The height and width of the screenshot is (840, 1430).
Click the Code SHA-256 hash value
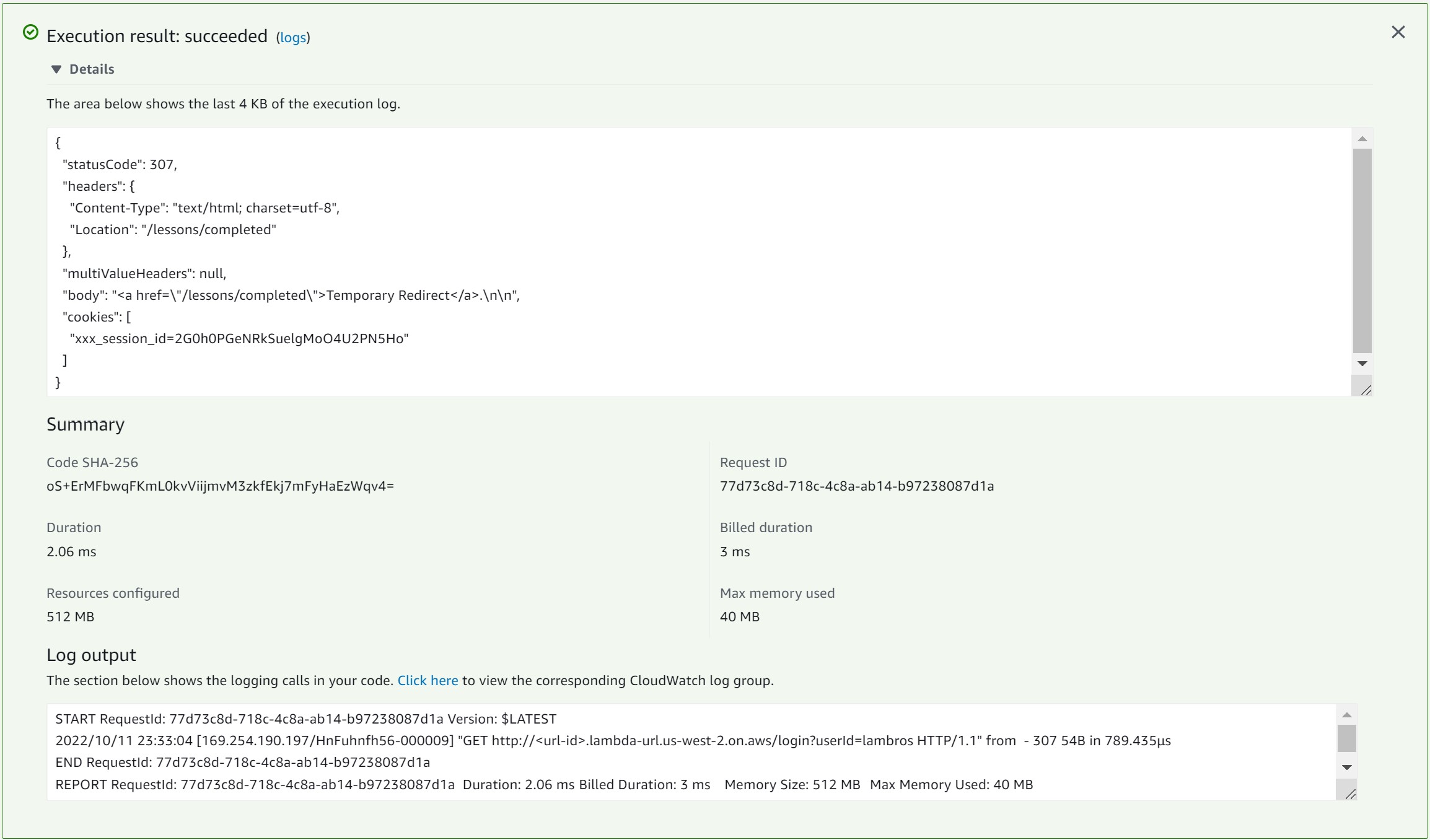coord(220,486)
